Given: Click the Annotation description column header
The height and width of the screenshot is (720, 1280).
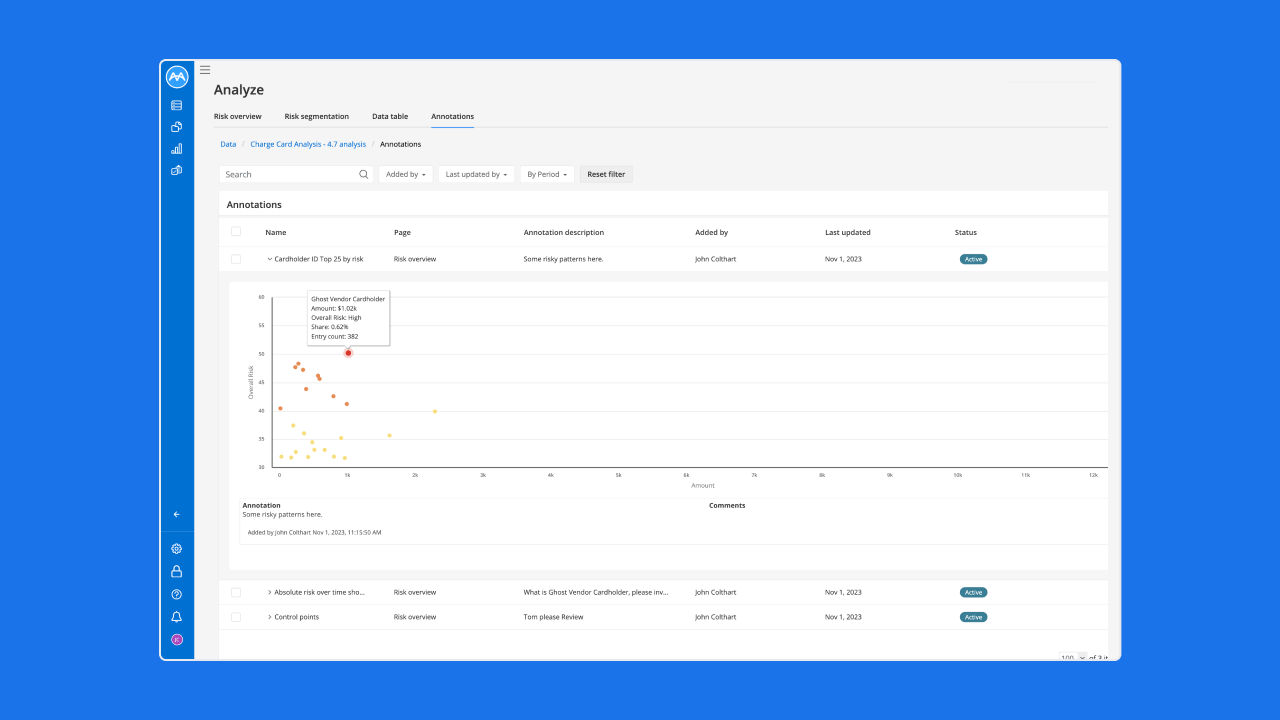Looking at the screenshot, I should click(x=564, y=233).
